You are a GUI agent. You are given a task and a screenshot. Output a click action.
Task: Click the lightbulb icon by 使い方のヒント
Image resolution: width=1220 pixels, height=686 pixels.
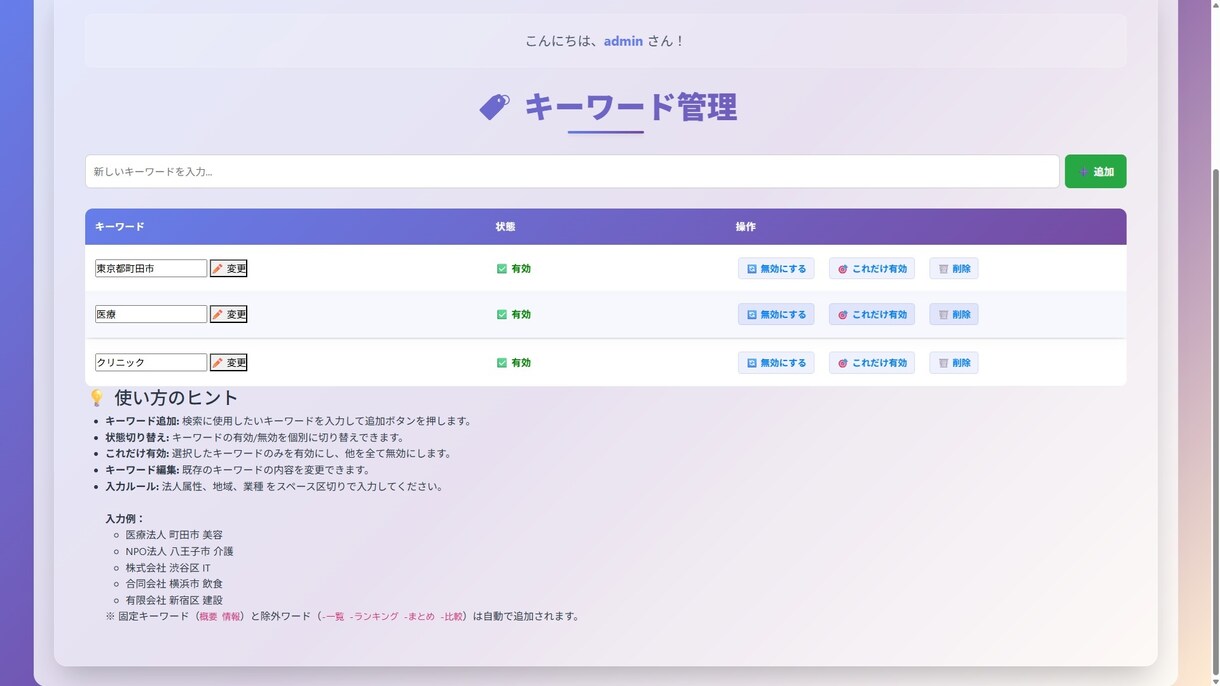pos(97,398)
